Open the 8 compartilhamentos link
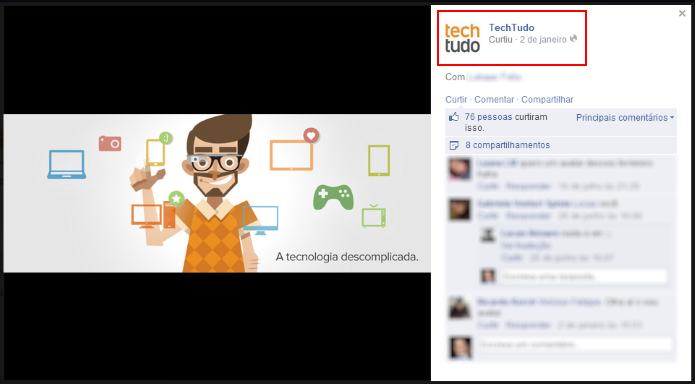This screenshot has height=384, width=695. click(x=508, y=145)
